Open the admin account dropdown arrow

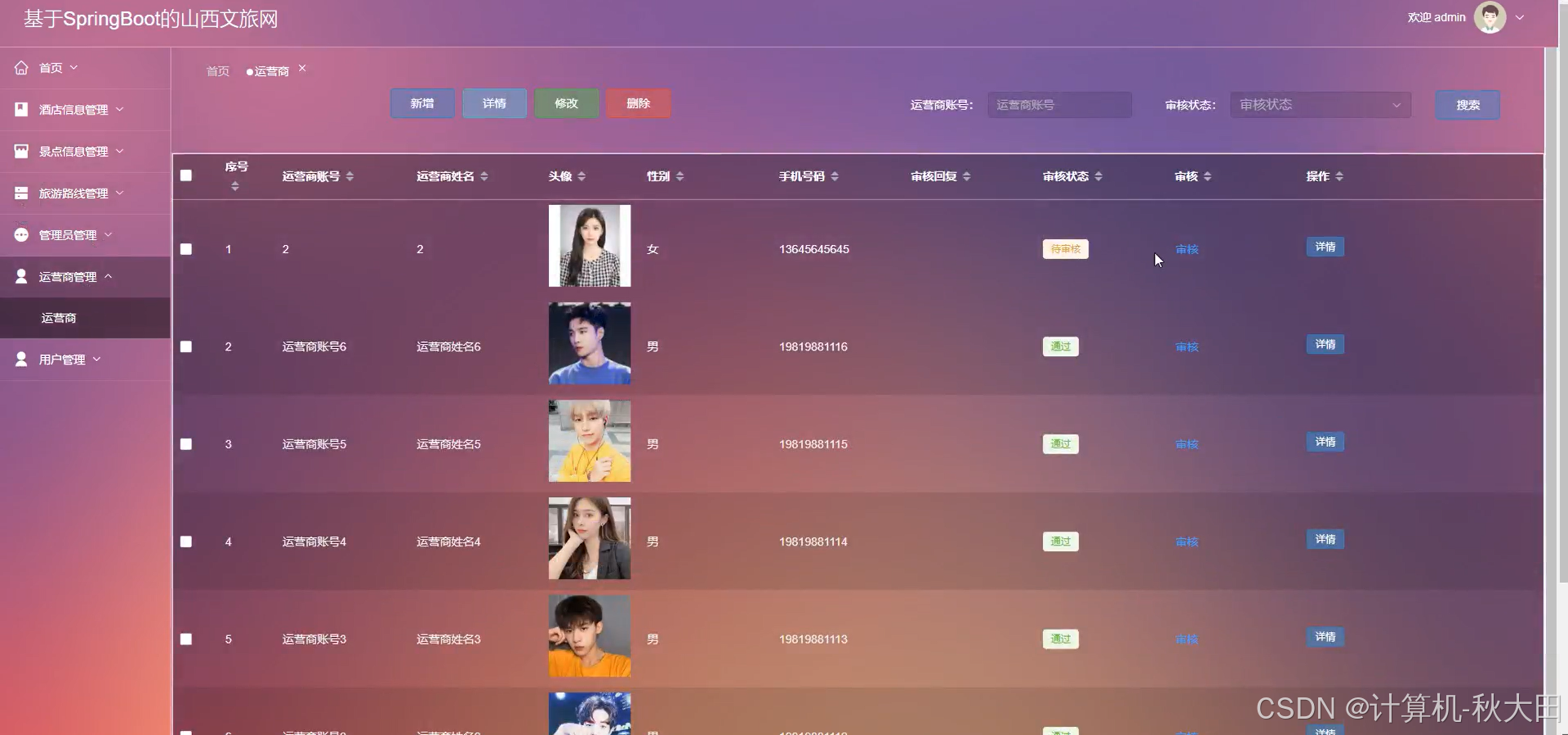coord(1520,17)
